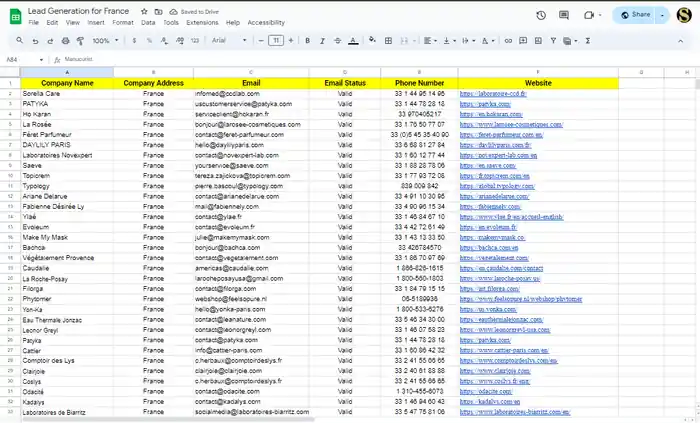The width and height of the screenshot is (700, 423).
Task: Open the Format menu
Action: [x=123, y=22]
